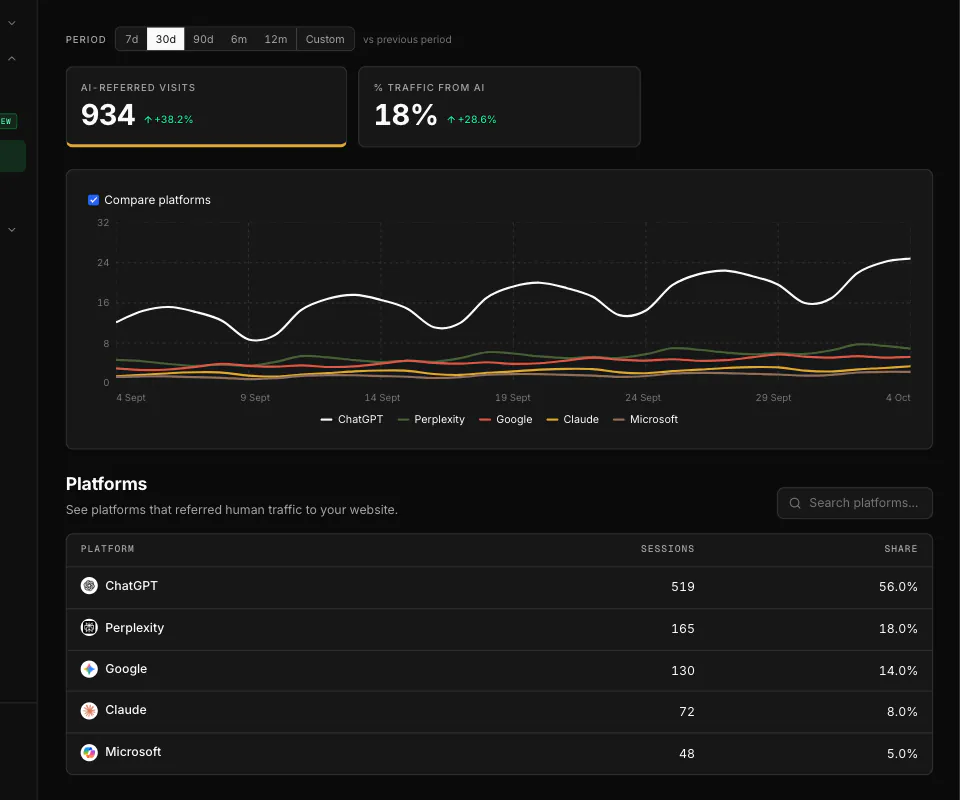Click the 14.0% share value

(x=898, y=670)
